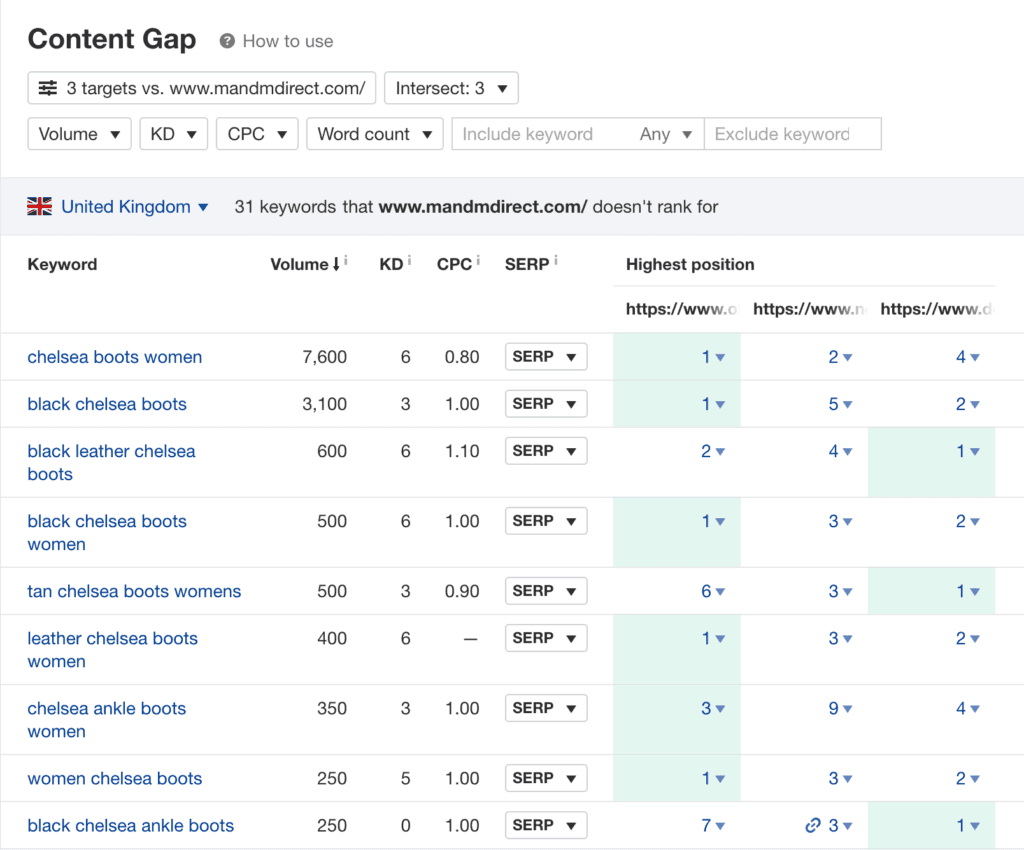
Task: Open SERP dropdown for women chelsea boots
Action: coord(546,778)
